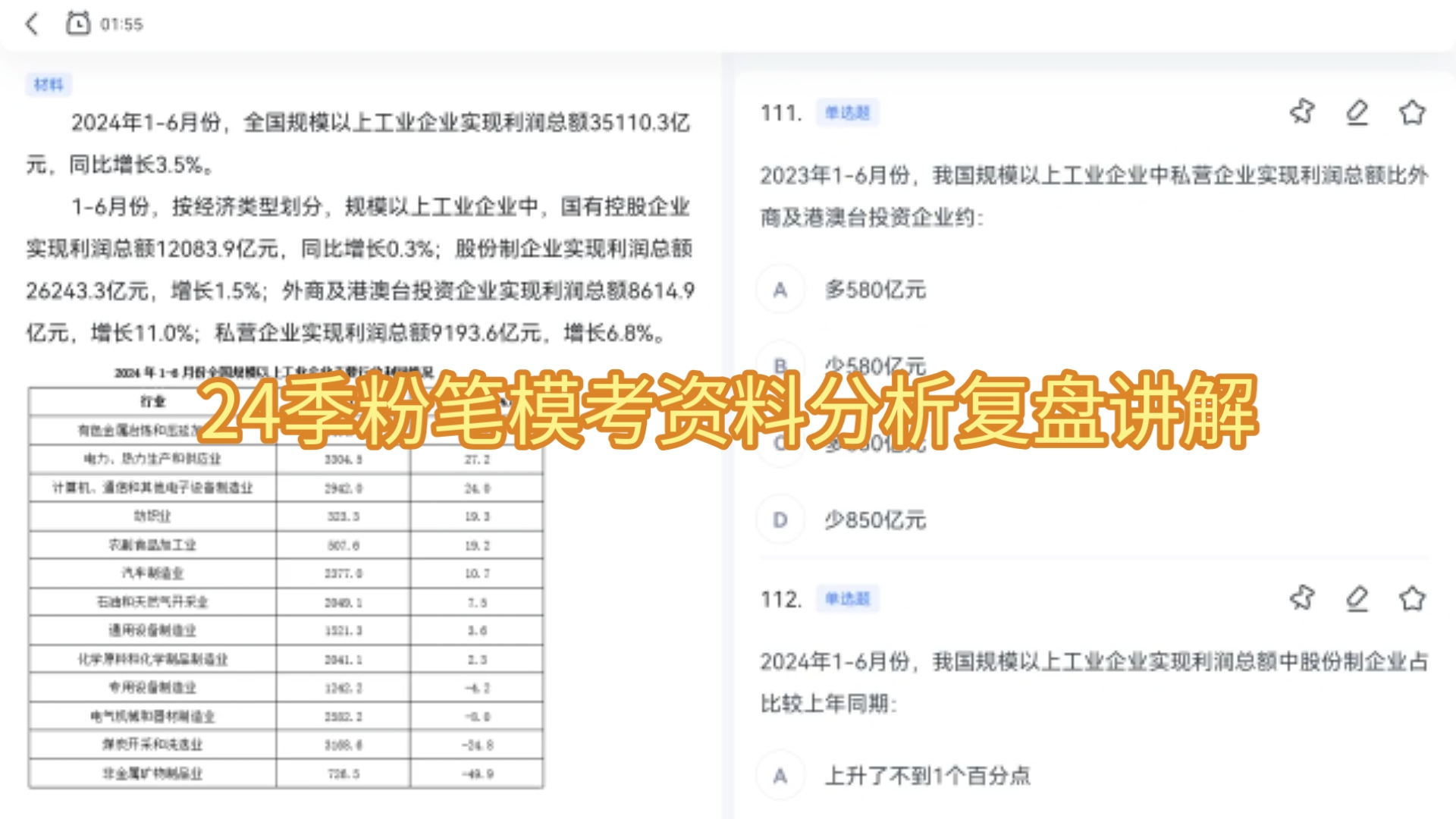Viewport: 1456px width, 819px height.
Task: Choose option A 上升了不到1个百分点
Action: (895, 776)
